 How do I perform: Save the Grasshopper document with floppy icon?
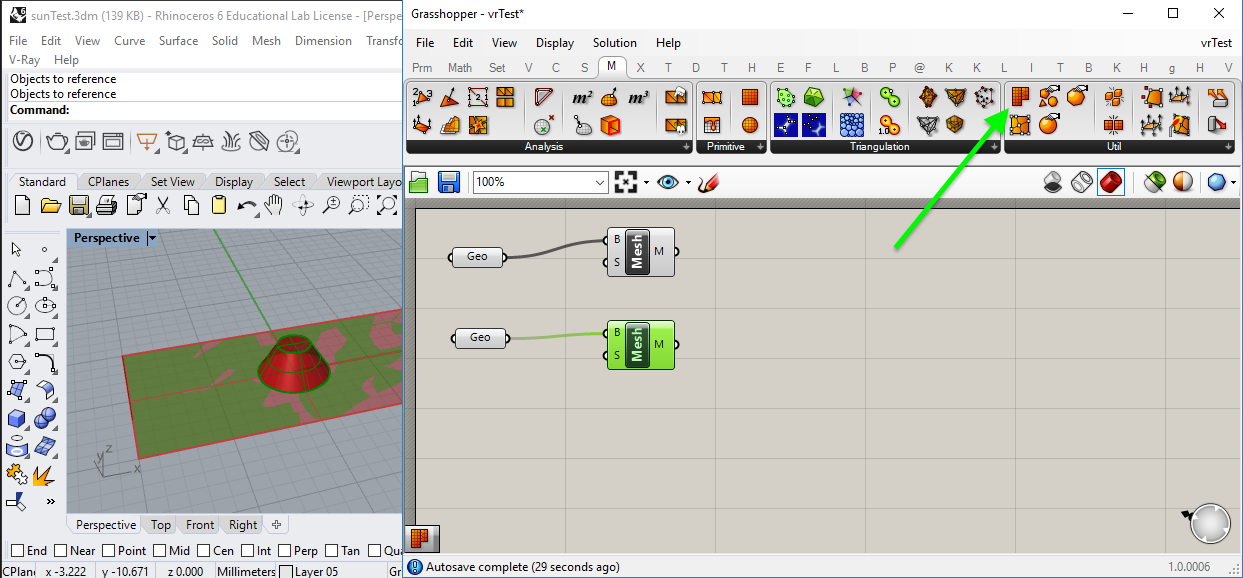point(449,182)
